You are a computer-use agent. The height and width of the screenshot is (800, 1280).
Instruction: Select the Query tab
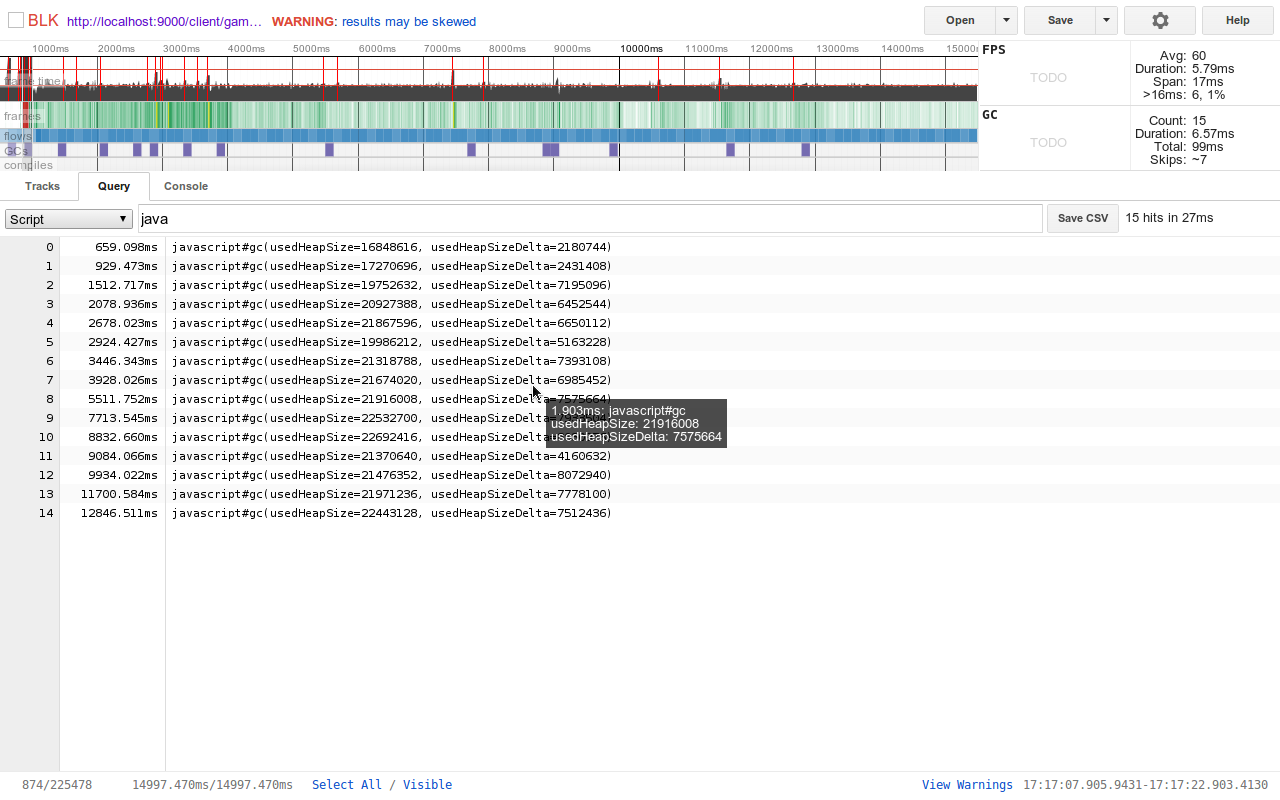114,186
